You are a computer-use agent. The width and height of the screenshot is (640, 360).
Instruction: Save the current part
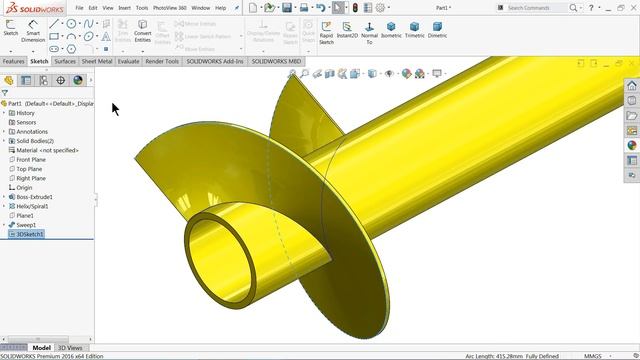[287, 7]
